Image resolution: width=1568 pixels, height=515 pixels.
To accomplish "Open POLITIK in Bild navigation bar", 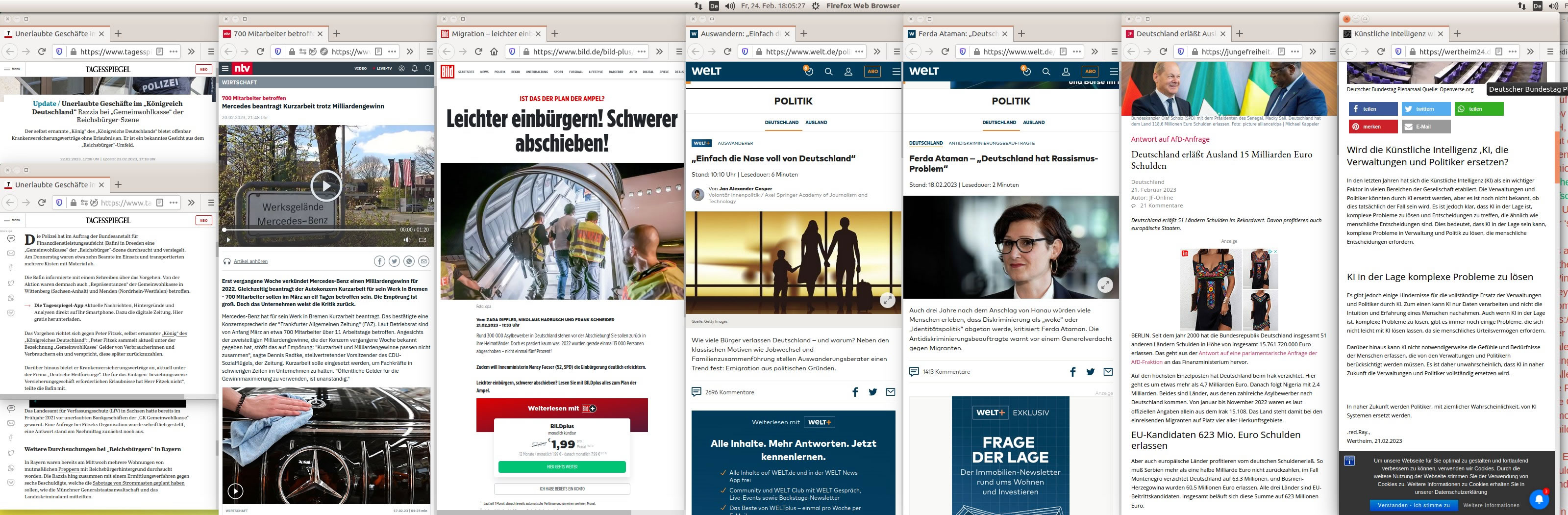I will [x=500, y=72].
